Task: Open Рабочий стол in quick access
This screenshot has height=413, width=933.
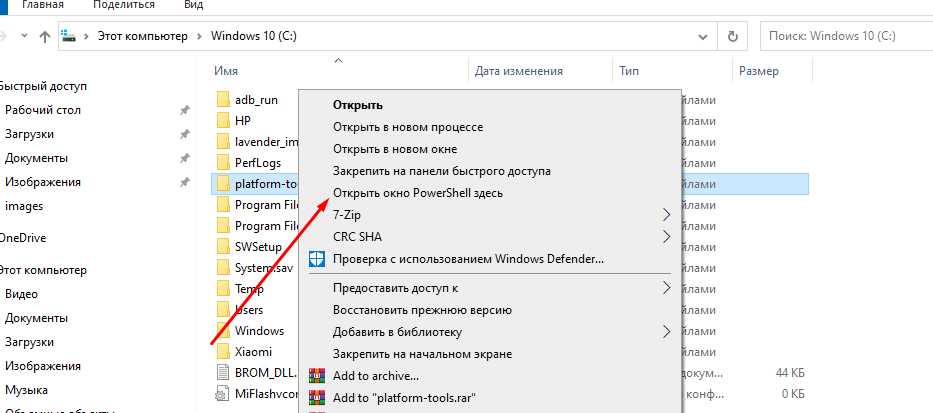Action: pos(43,111)
